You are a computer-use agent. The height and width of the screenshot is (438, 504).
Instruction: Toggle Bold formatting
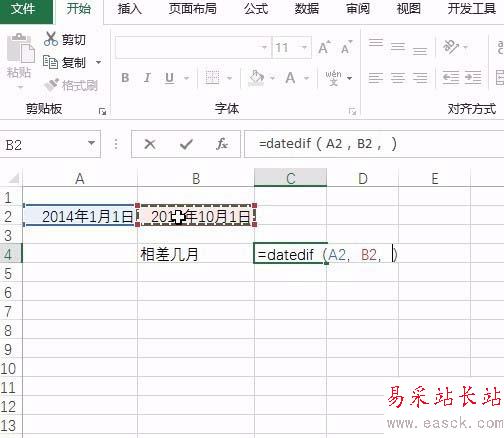125,78
